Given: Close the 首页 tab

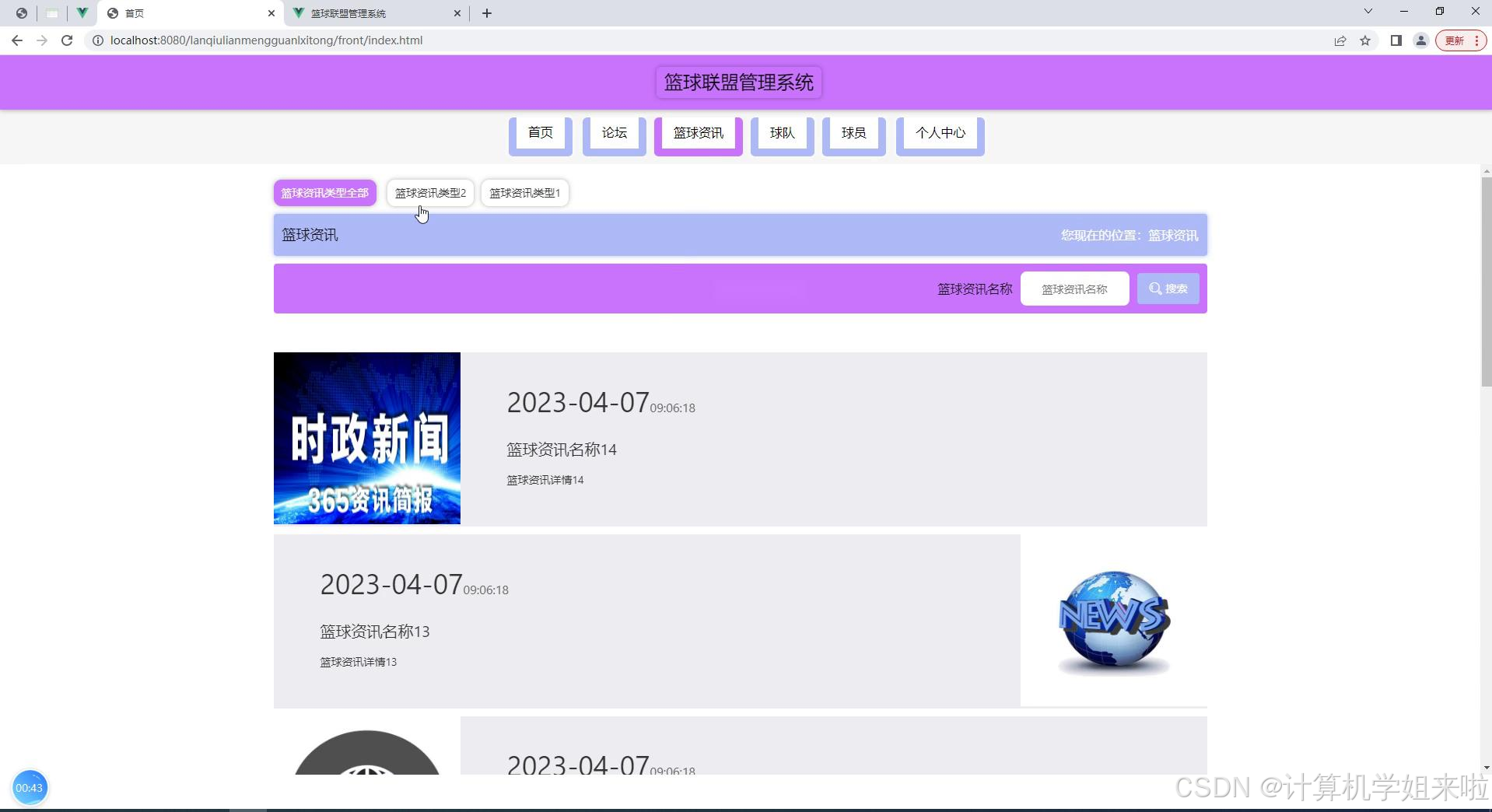Looking at the screenshot, I should click(271, 13).
